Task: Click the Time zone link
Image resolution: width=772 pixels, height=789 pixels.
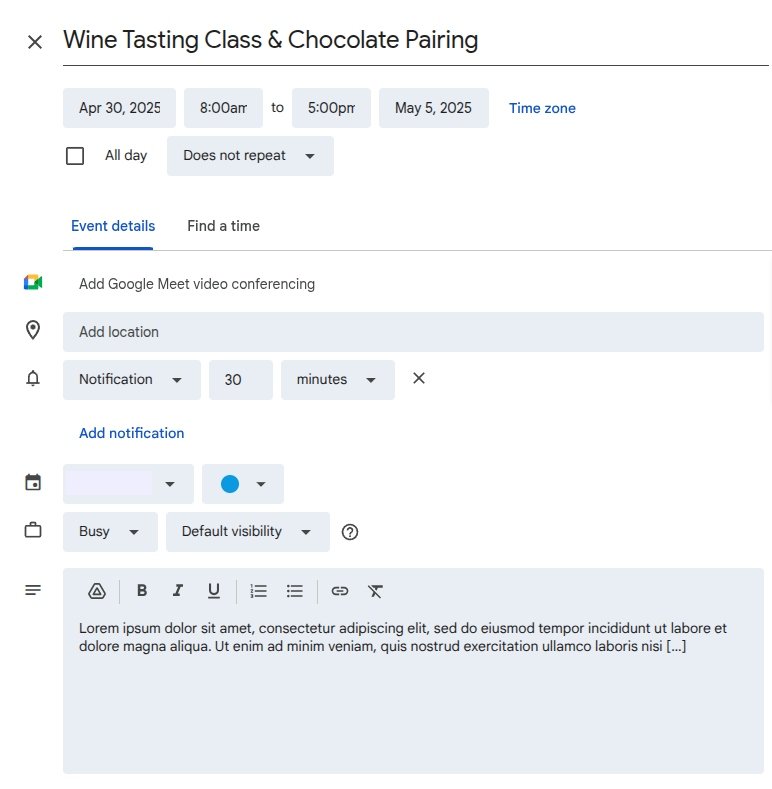Action: click(542, 108)
